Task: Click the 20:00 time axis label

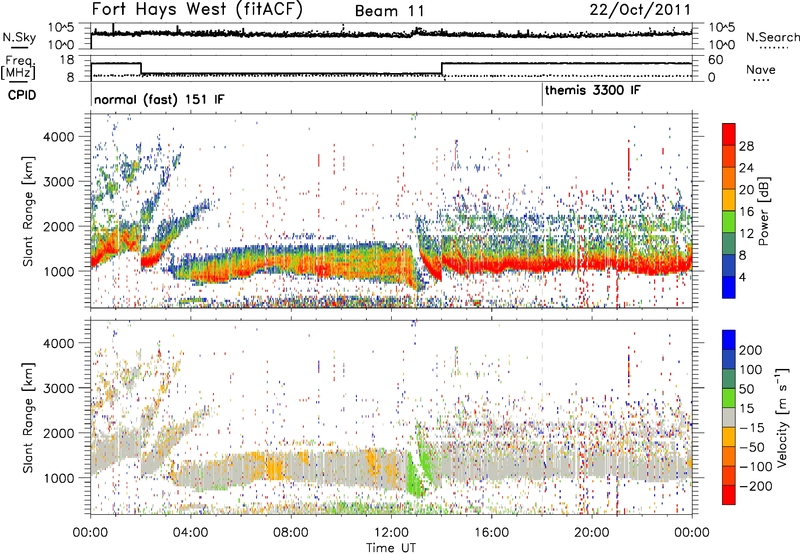Action: click(591, 533)
